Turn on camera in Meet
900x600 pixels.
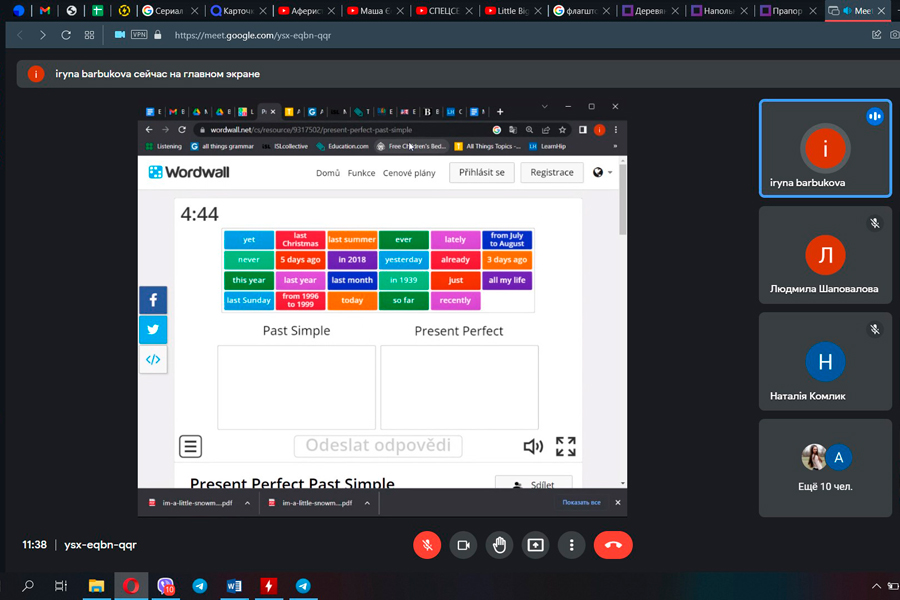click(463, 545)
